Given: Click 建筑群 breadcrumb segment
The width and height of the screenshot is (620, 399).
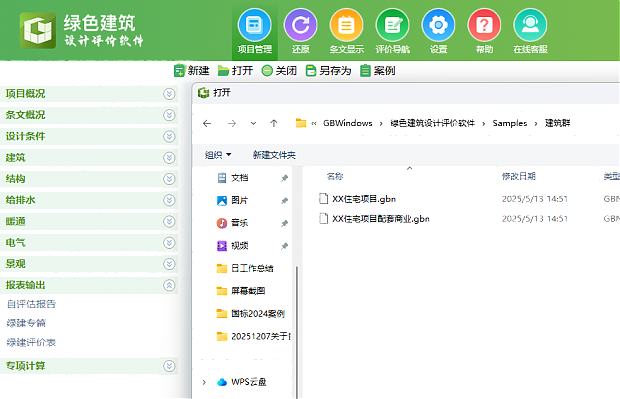Looking at the screenshot, I should pyautogui.click(x=558, y=123).
